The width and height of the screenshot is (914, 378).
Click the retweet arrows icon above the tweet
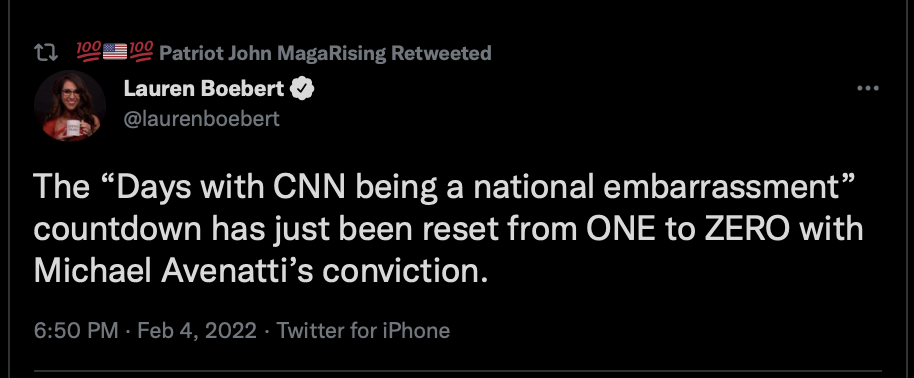coord(46,53)
